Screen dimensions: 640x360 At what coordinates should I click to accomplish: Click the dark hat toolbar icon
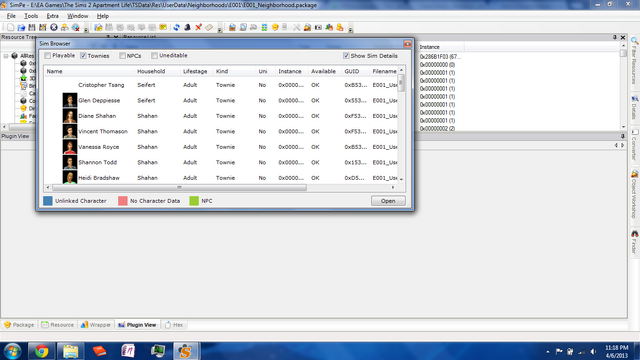(187, 27)
